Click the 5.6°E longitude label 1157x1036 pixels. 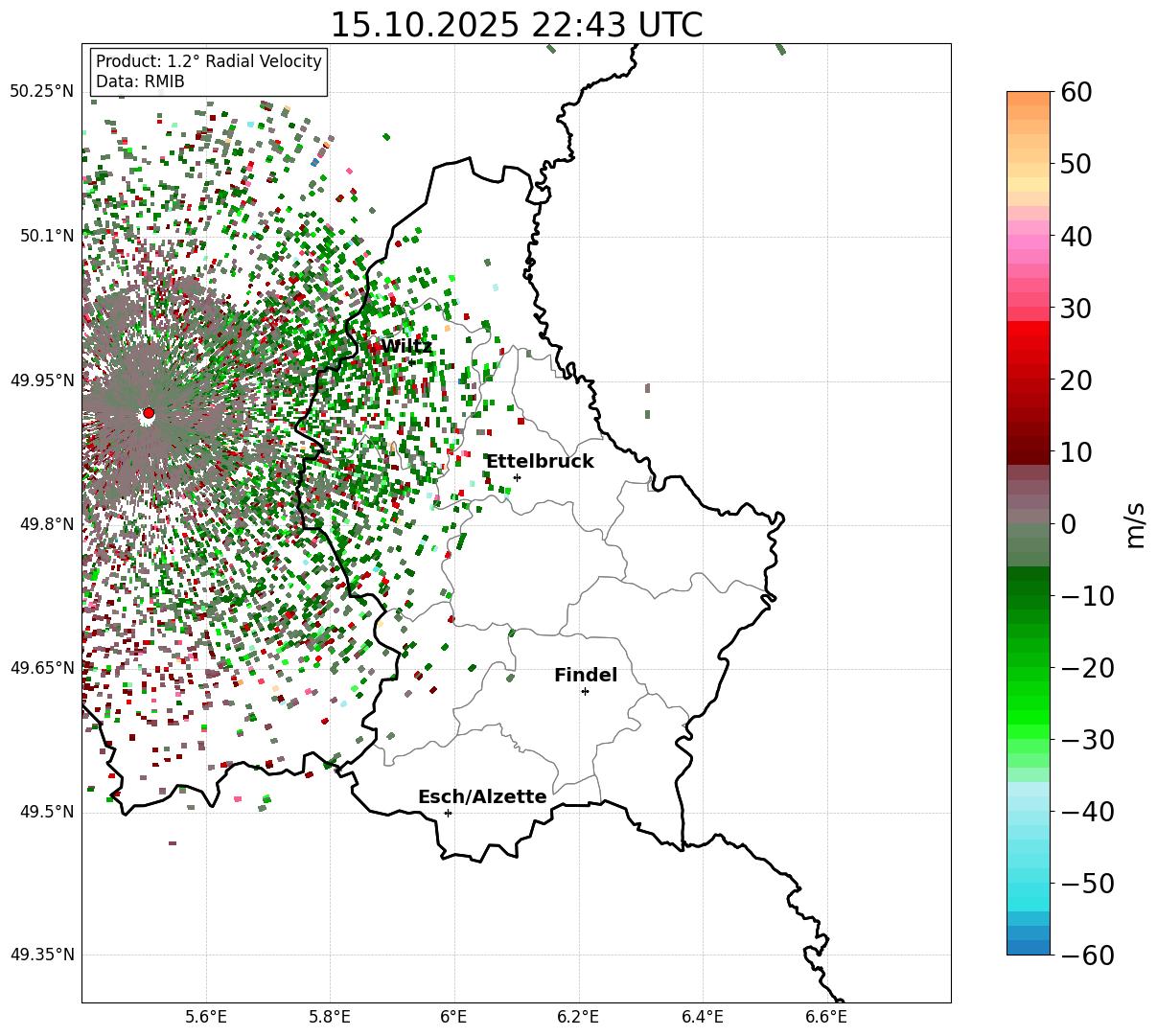(x=206, y=1017)
